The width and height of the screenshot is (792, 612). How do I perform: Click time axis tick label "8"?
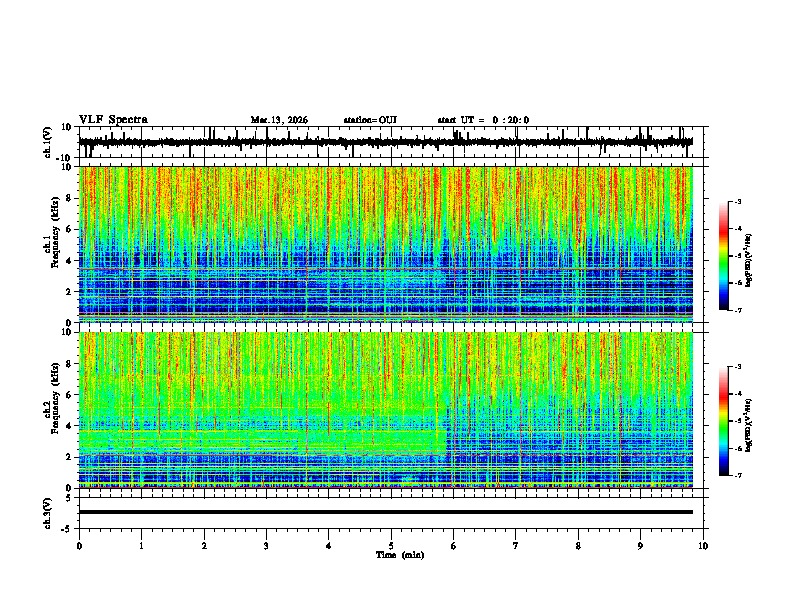tap(578, 546)
